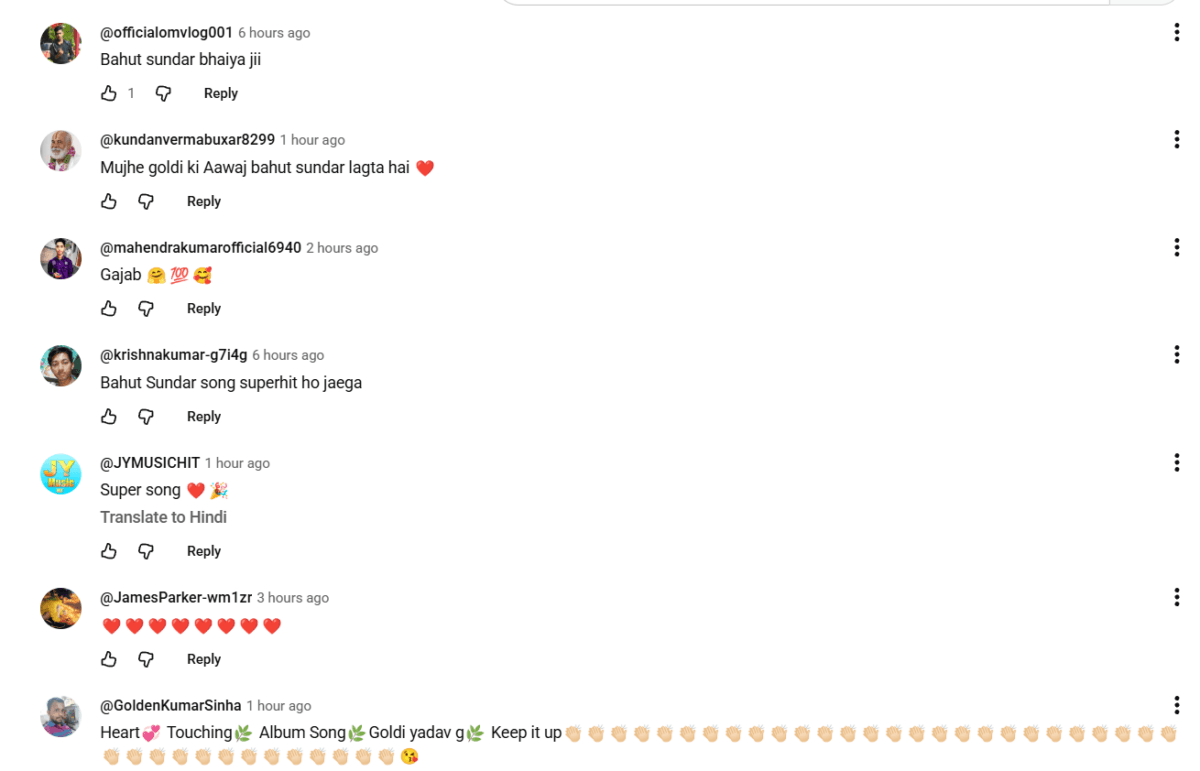Image resolution: width=1200 pixels, height=771 pixels.
Task: Like the 'Bahut Sundar song superhit' comment
Action: click(x=109, y=416)
